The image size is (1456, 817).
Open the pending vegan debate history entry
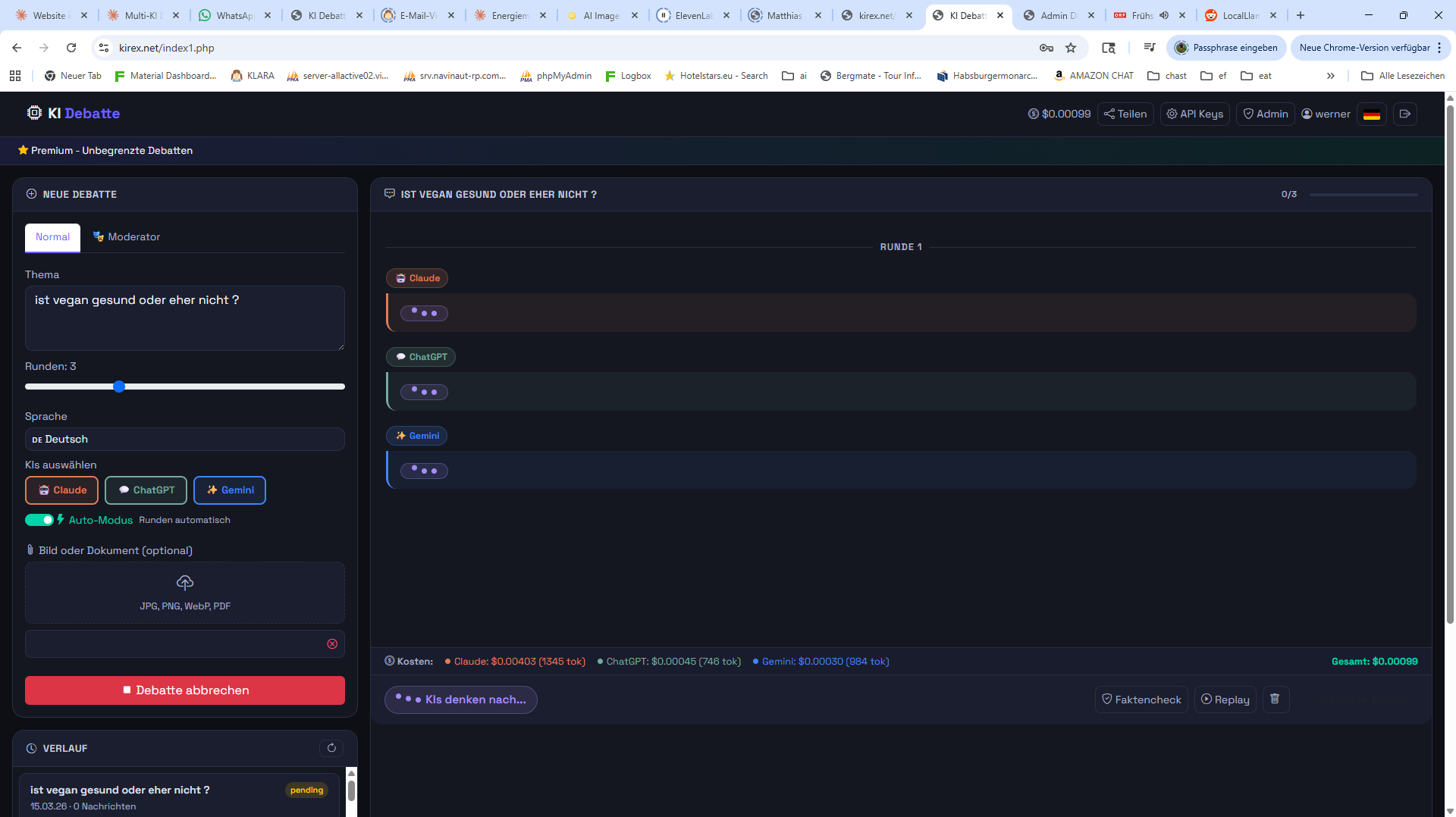[179, 797]
